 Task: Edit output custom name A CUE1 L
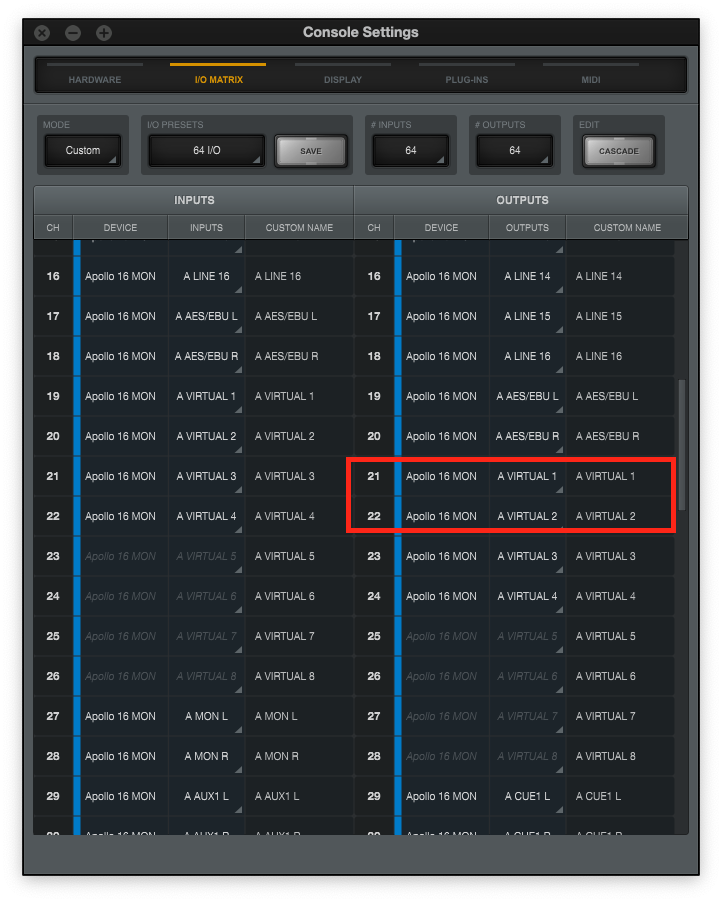[620, 796]
